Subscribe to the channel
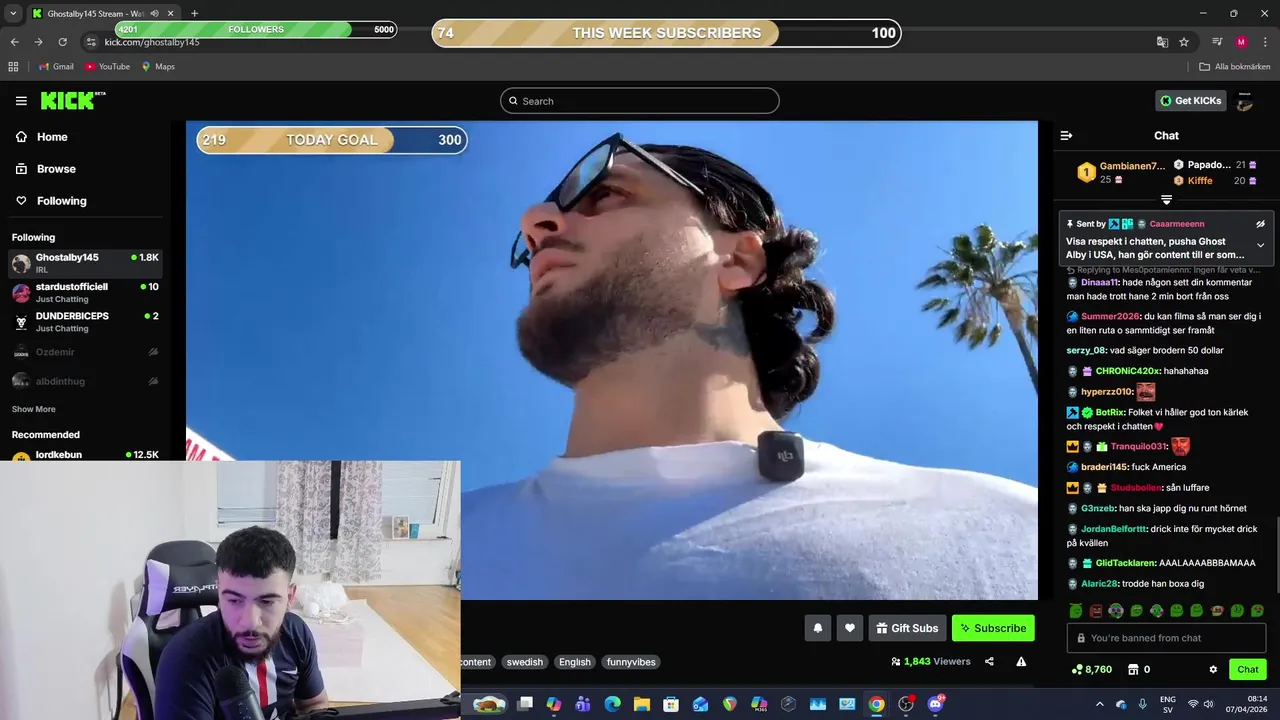Viewport: 1280px width, 720px height. [x=993, y=628]
